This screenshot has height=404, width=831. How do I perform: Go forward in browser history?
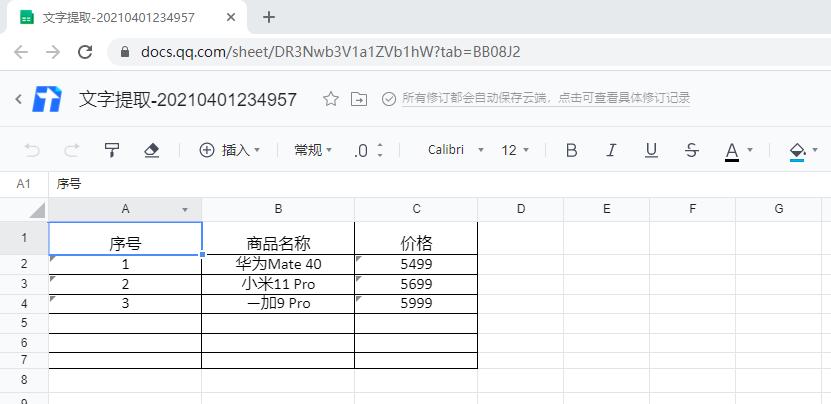click(x=53, y=52)
